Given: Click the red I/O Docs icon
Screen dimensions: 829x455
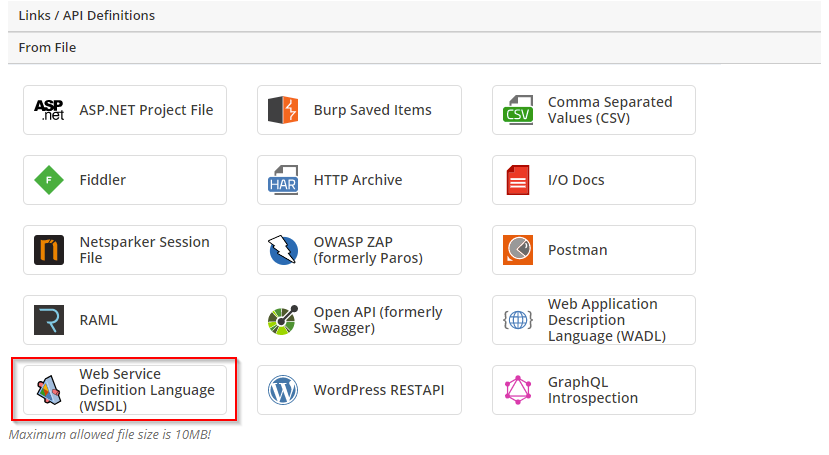Looking at the screenshot, I should tap(517, 180).
